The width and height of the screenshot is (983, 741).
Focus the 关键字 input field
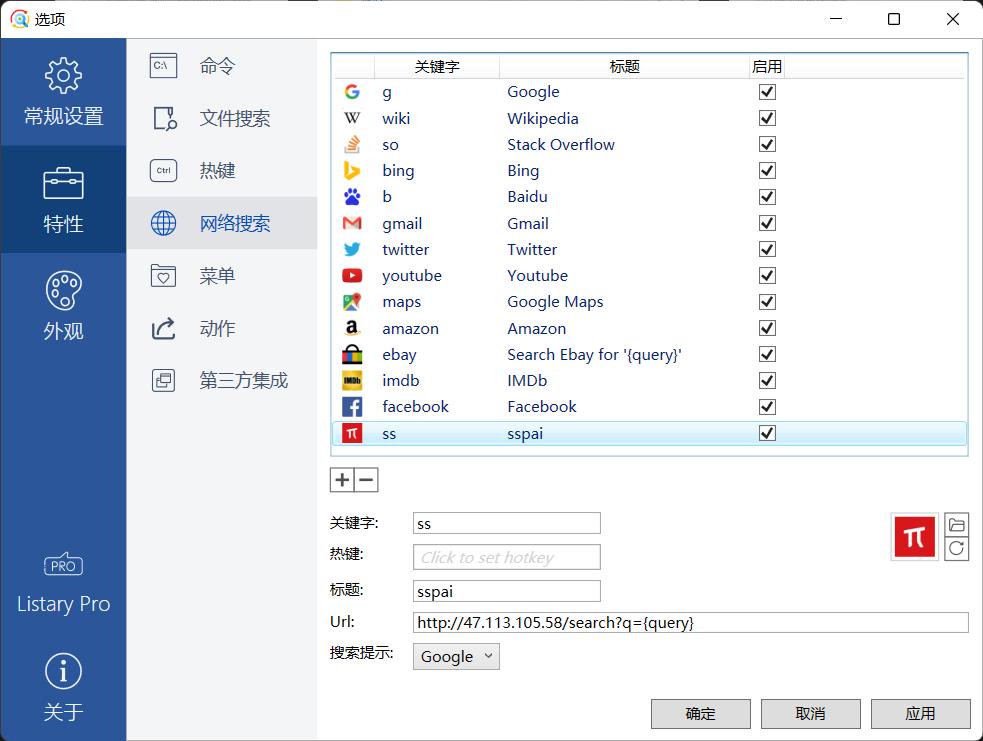click(507, 523)
